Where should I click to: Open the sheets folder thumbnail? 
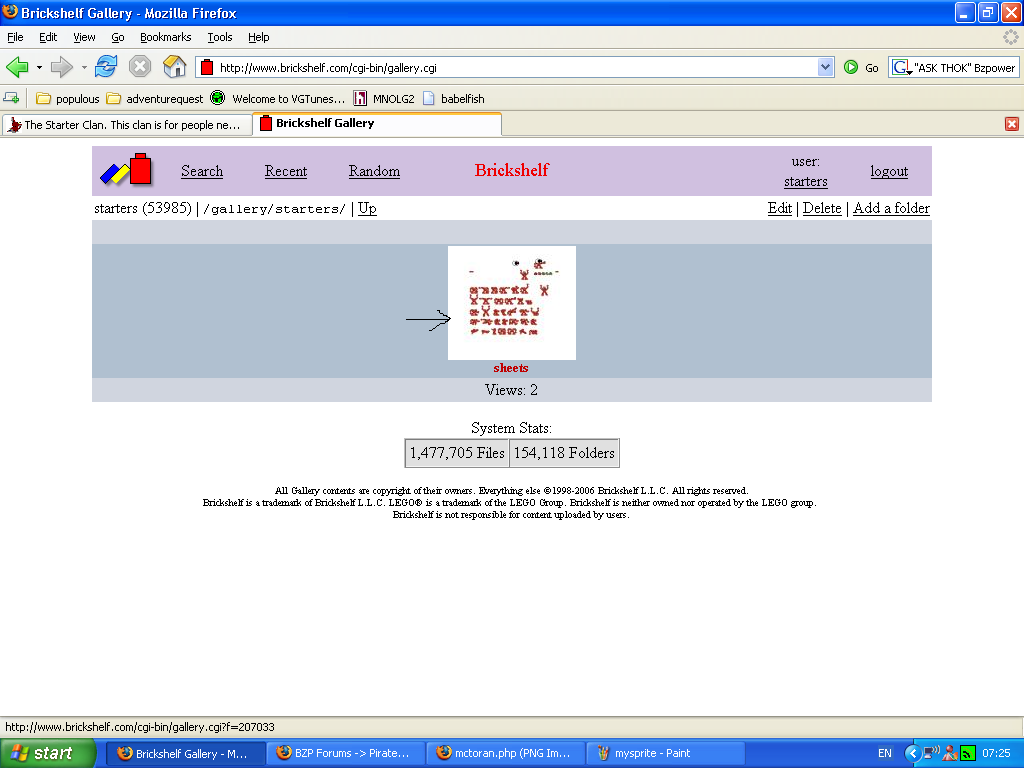512,302
